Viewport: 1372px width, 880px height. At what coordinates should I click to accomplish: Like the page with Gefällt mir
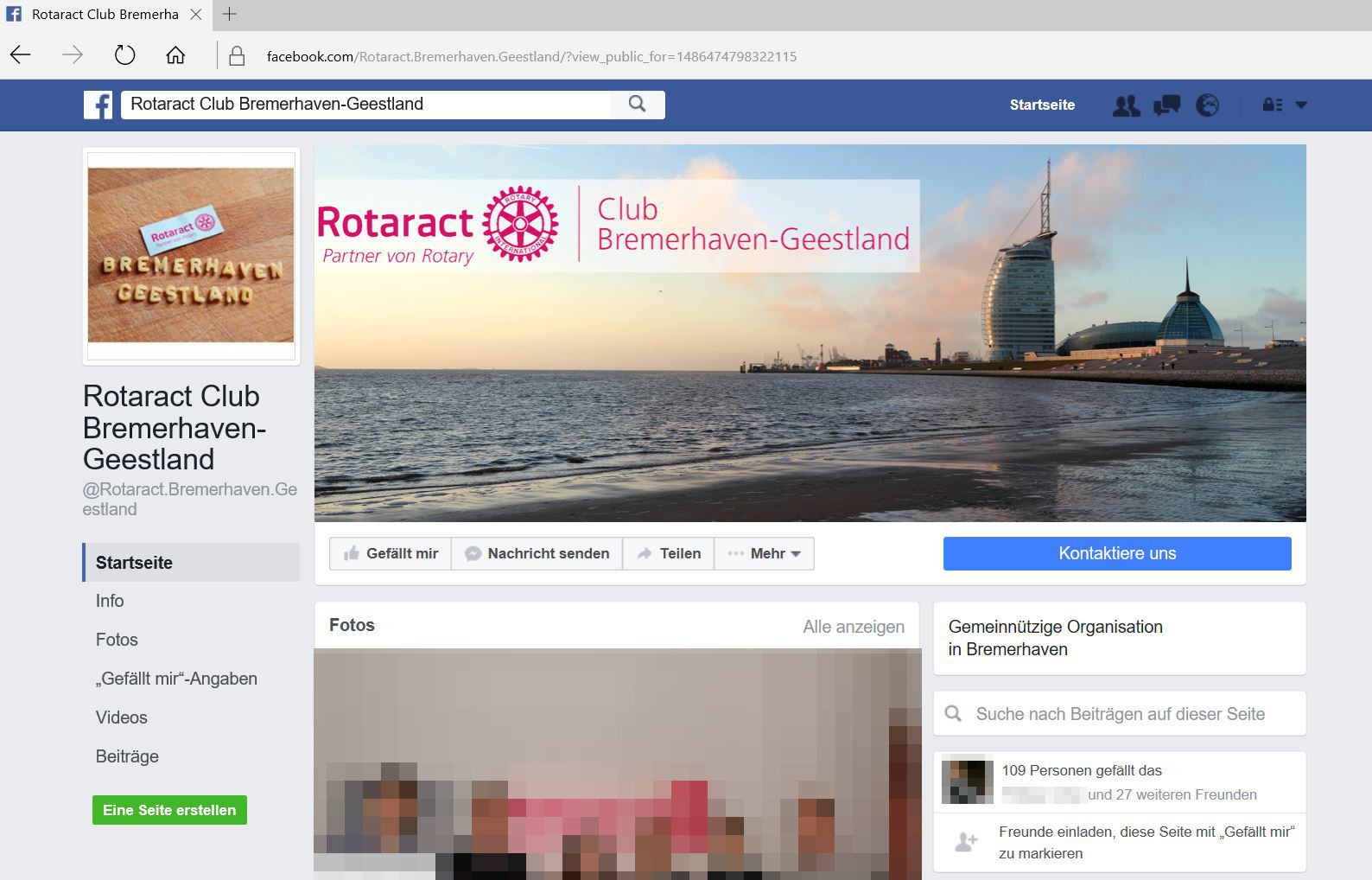point(391,553)
